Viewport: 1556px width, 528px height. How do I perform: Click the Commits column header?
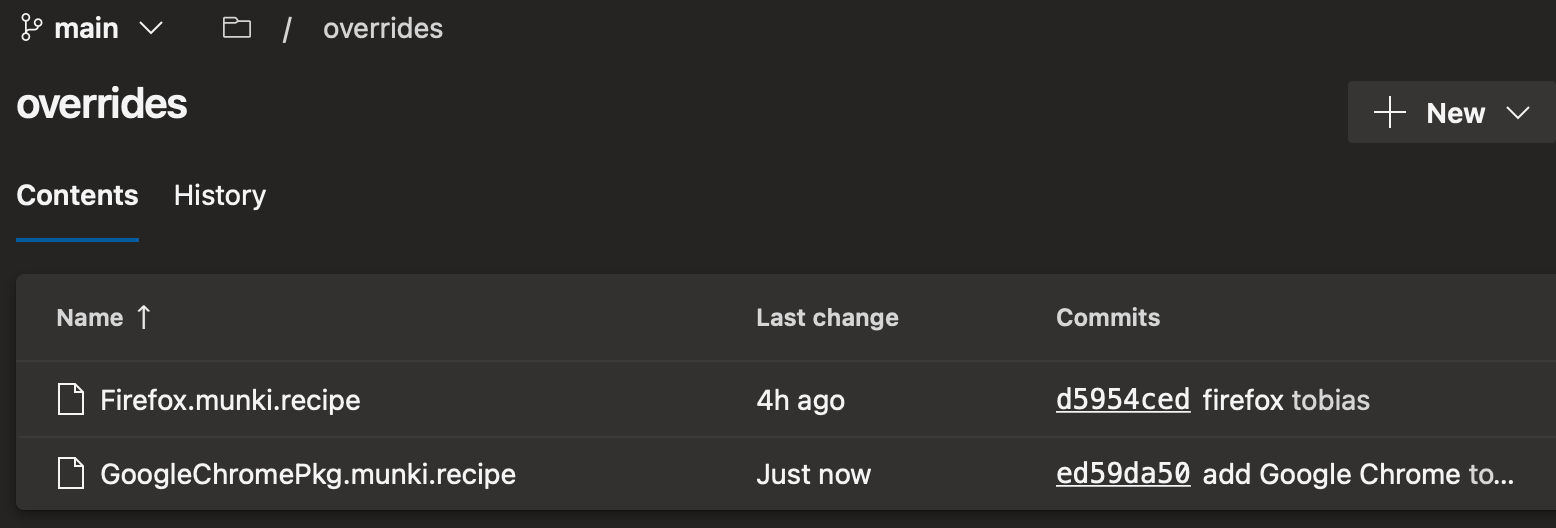pyautogui.click(x=1108, y=318)
